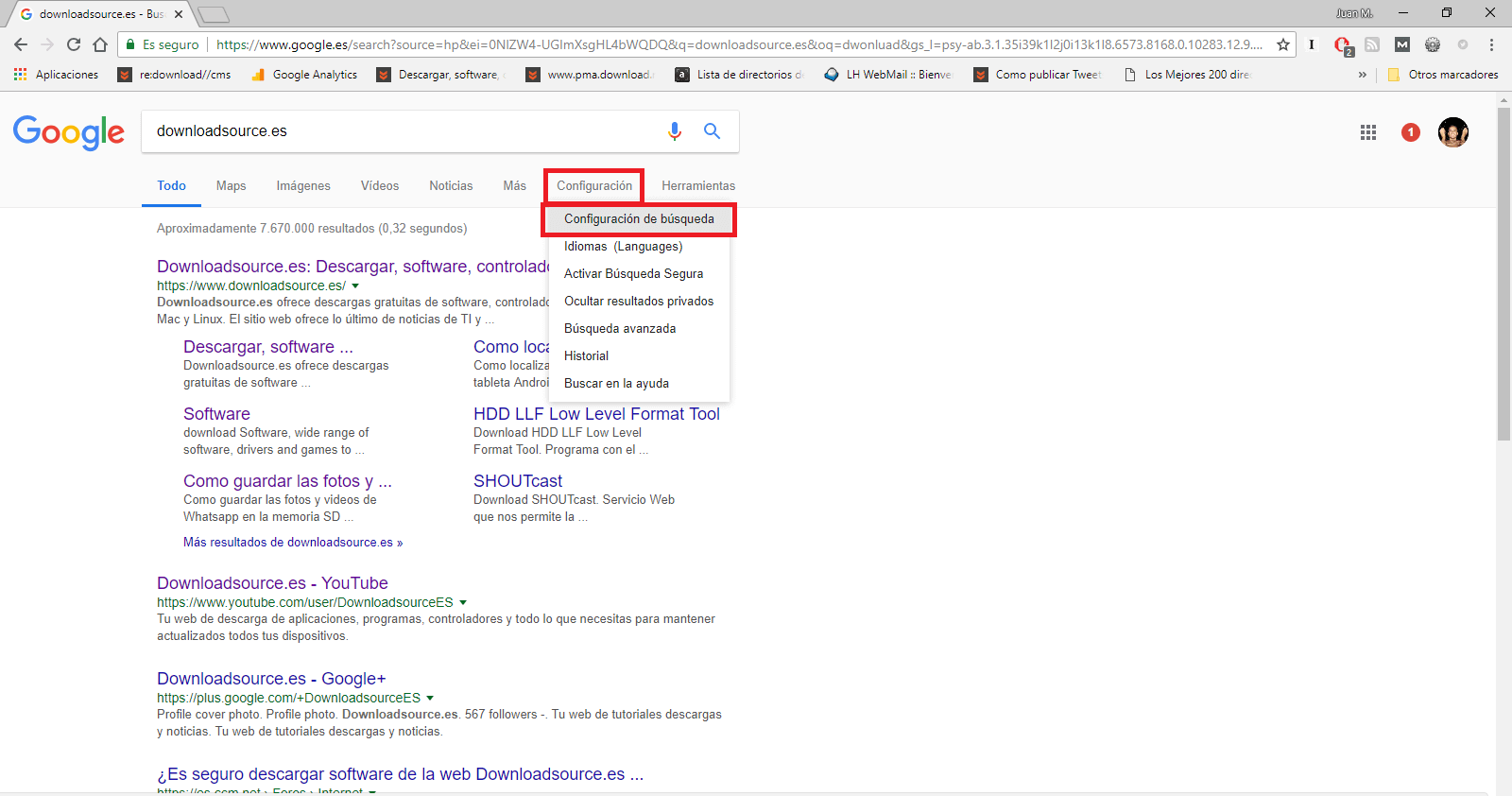The image size is (1512, 796).
Task: Expand the Más search options
Action: pos(515,186)
